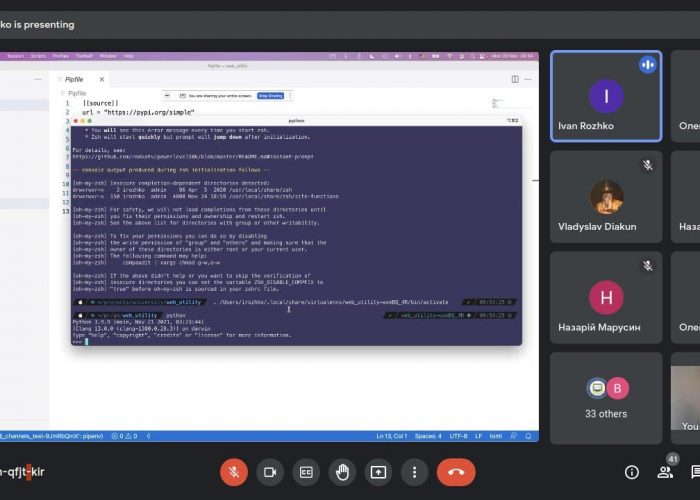Select the Ivan Rozhko participant tile

pos(605,97)
